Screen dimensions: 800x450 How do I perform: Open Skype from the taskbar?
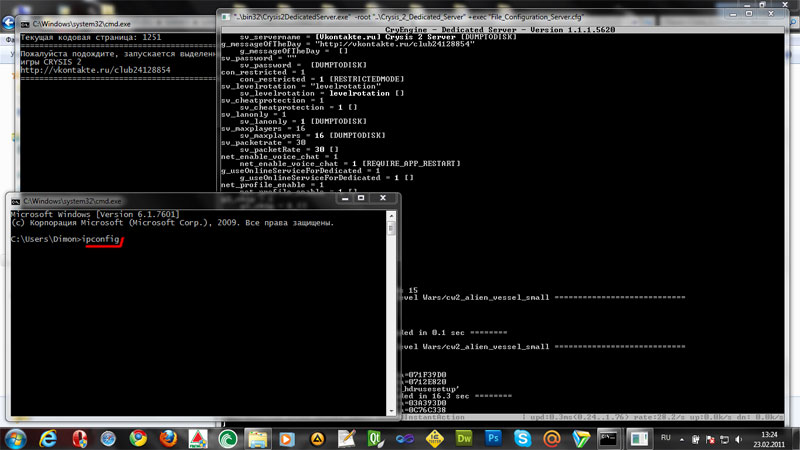[x=523, y=437]
